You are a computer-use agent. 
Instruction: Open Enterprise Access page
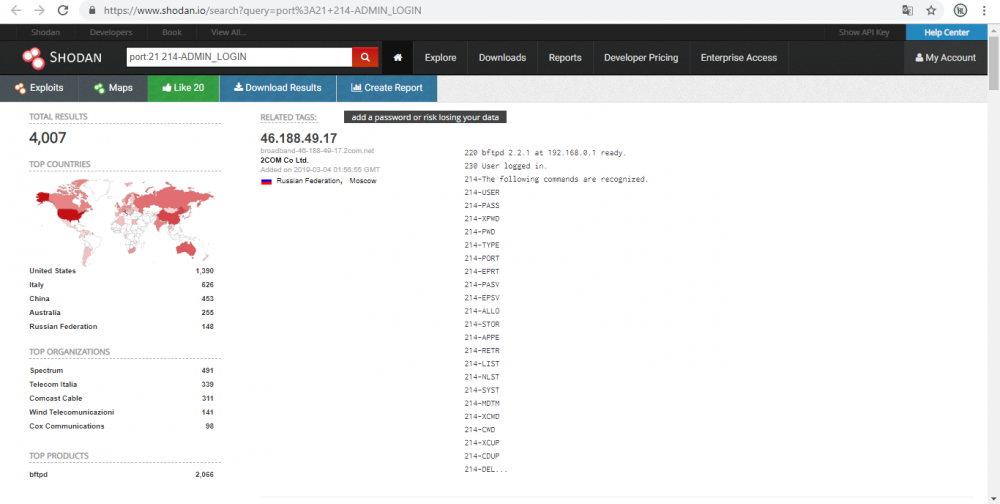[739, 57]
